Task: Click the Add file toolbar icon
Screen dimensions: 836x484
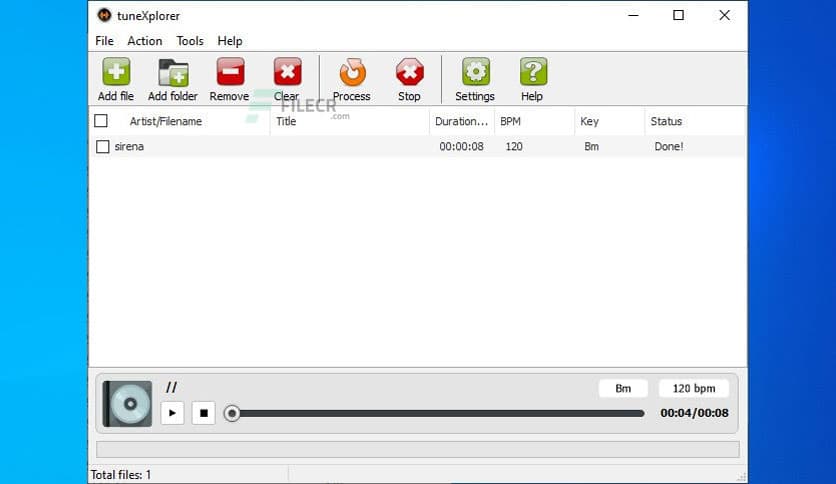Action: pyautogui.click(x=116, y=72)
